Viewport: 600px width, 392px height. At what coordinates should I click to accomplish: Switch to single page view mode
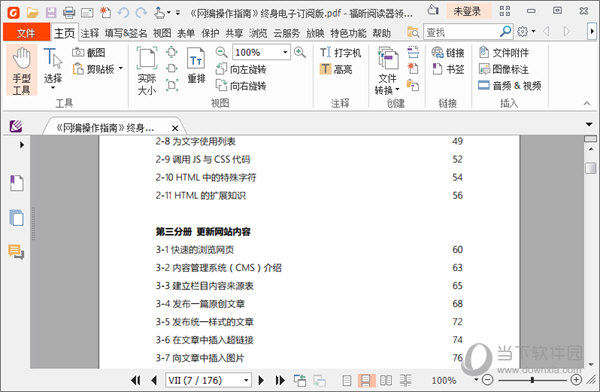(347, 380)
